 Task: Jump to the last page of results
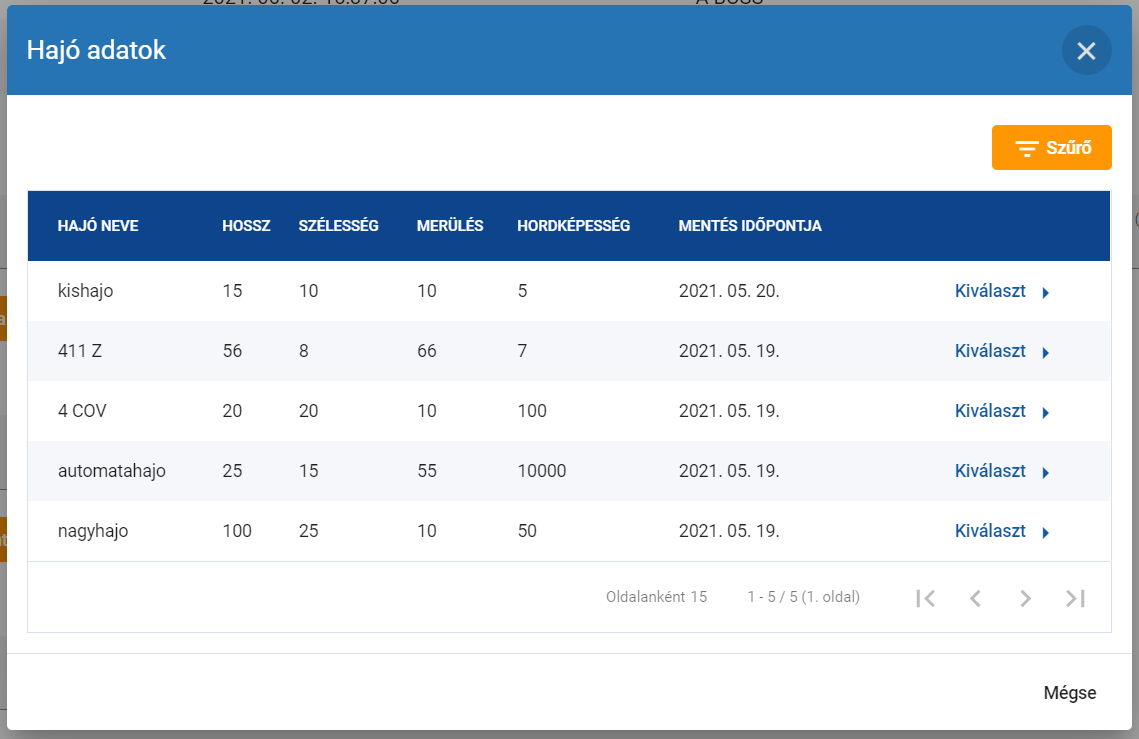tap(1075, 598)
